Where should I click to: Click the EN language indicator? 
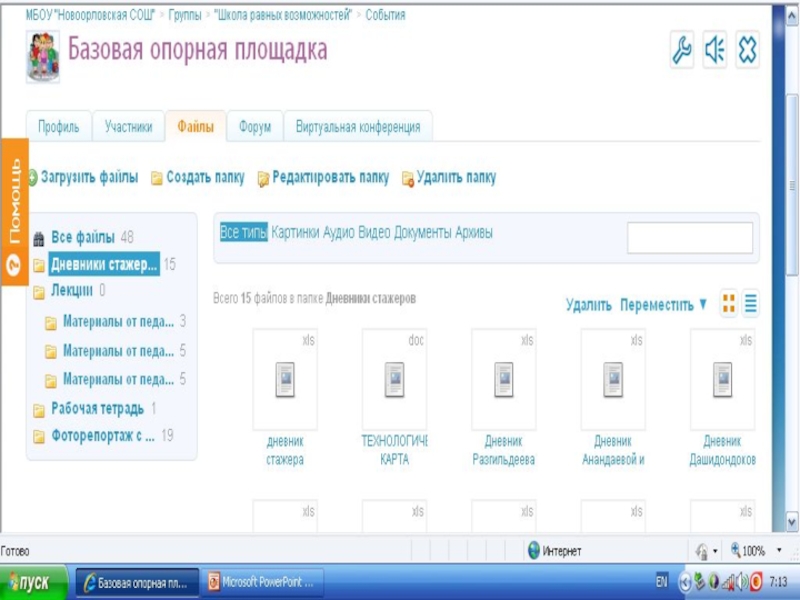click(x=661, y=581)
